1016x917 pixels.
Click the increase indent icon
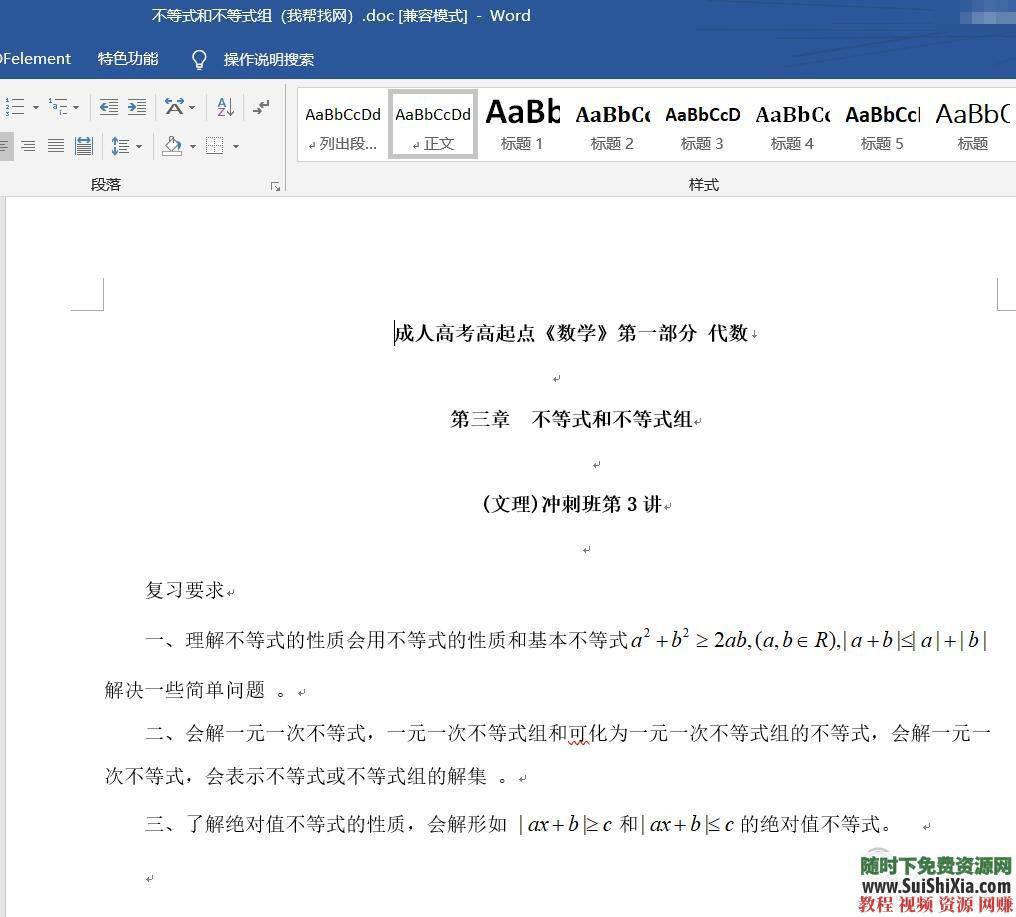tap(136, 107)
